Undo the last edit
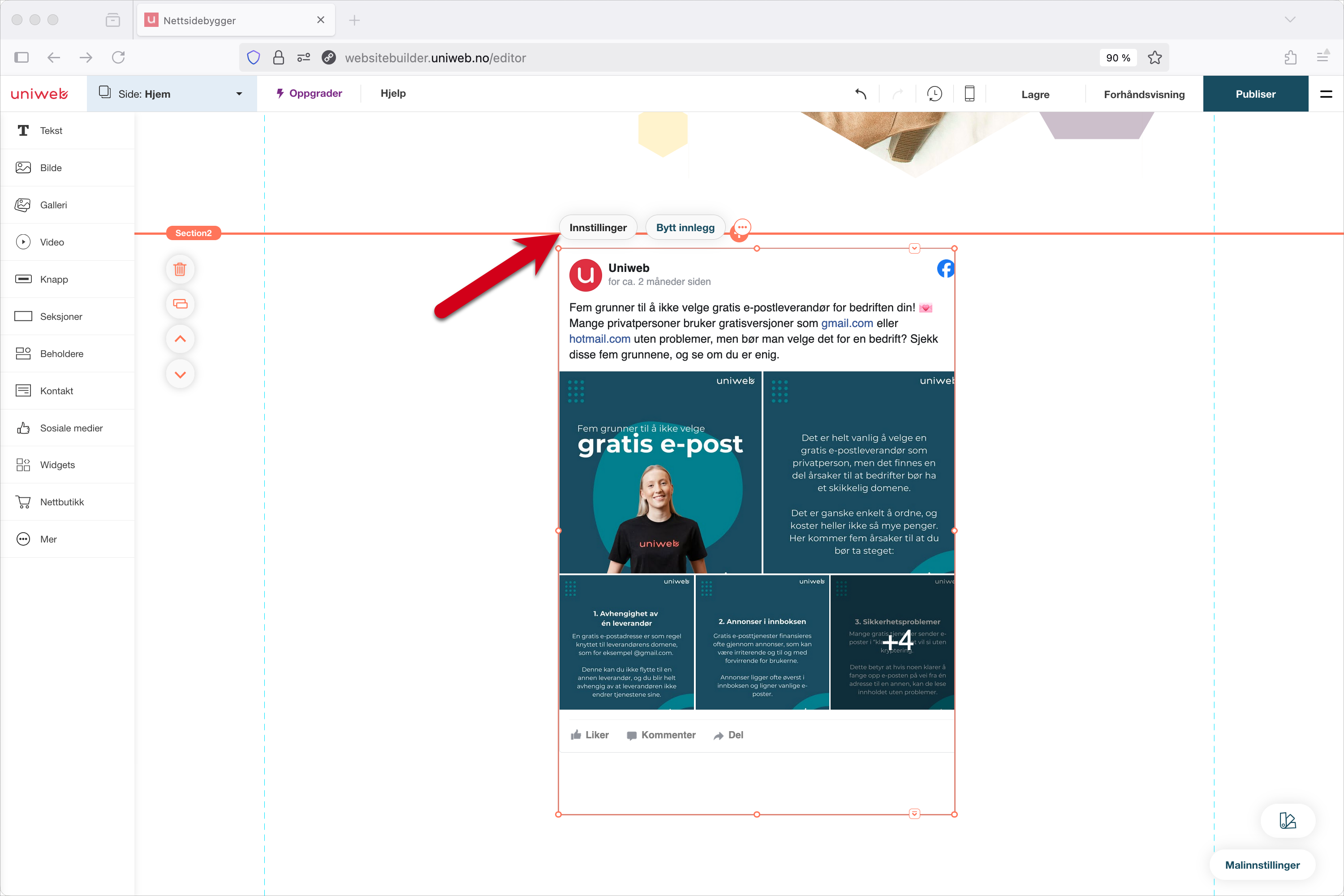 [x=861, y=94]
